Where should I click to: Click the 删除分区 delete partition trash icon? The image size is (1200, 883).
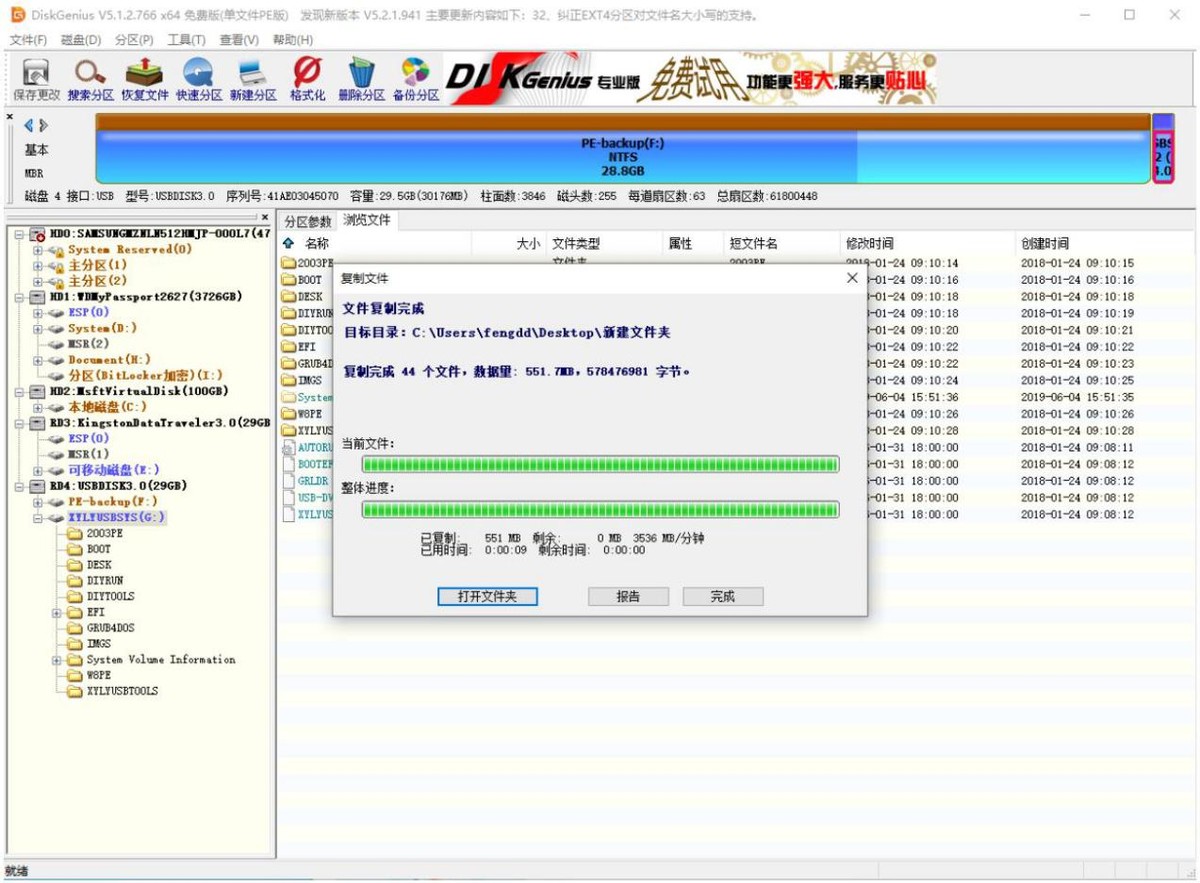pos(361,78)
